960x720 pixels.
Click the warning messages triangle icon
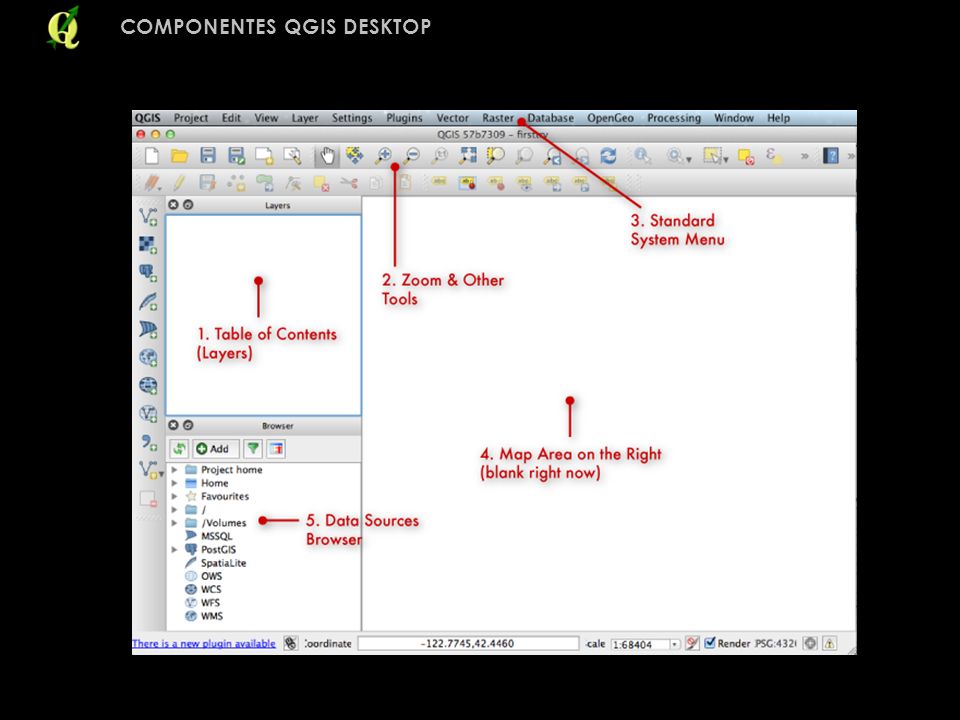pyautogui.click(x=829, y=643)
